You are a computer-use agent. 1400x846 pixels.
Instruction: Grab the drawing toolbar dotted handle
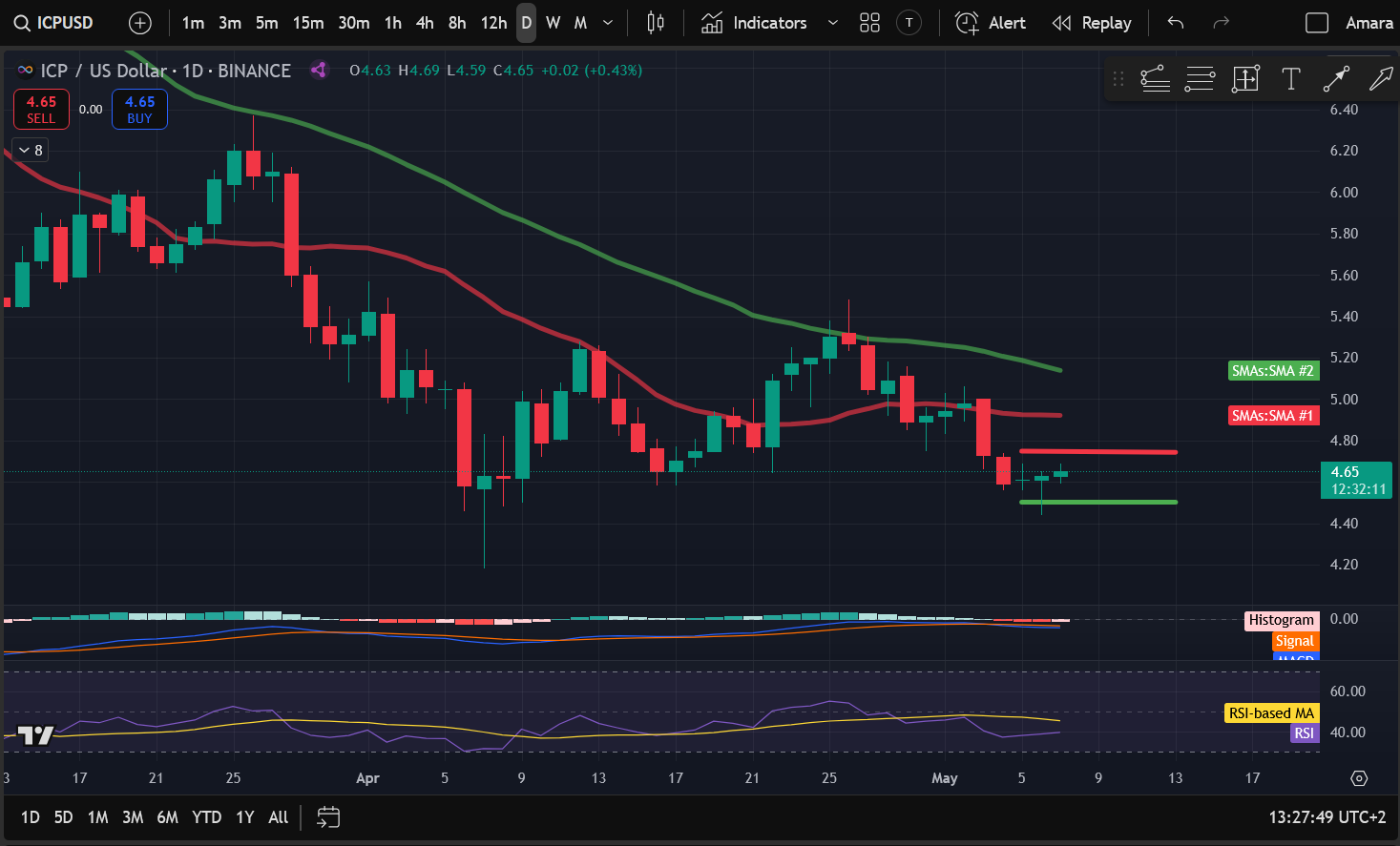(1118, 79)
